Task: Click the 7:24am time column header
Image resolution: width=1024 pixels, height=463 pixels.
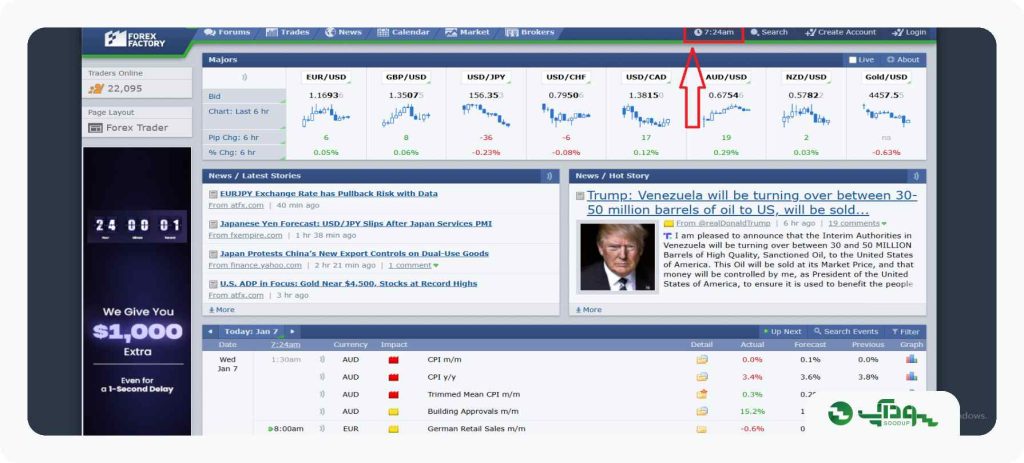Action: [x=285, y=345]
